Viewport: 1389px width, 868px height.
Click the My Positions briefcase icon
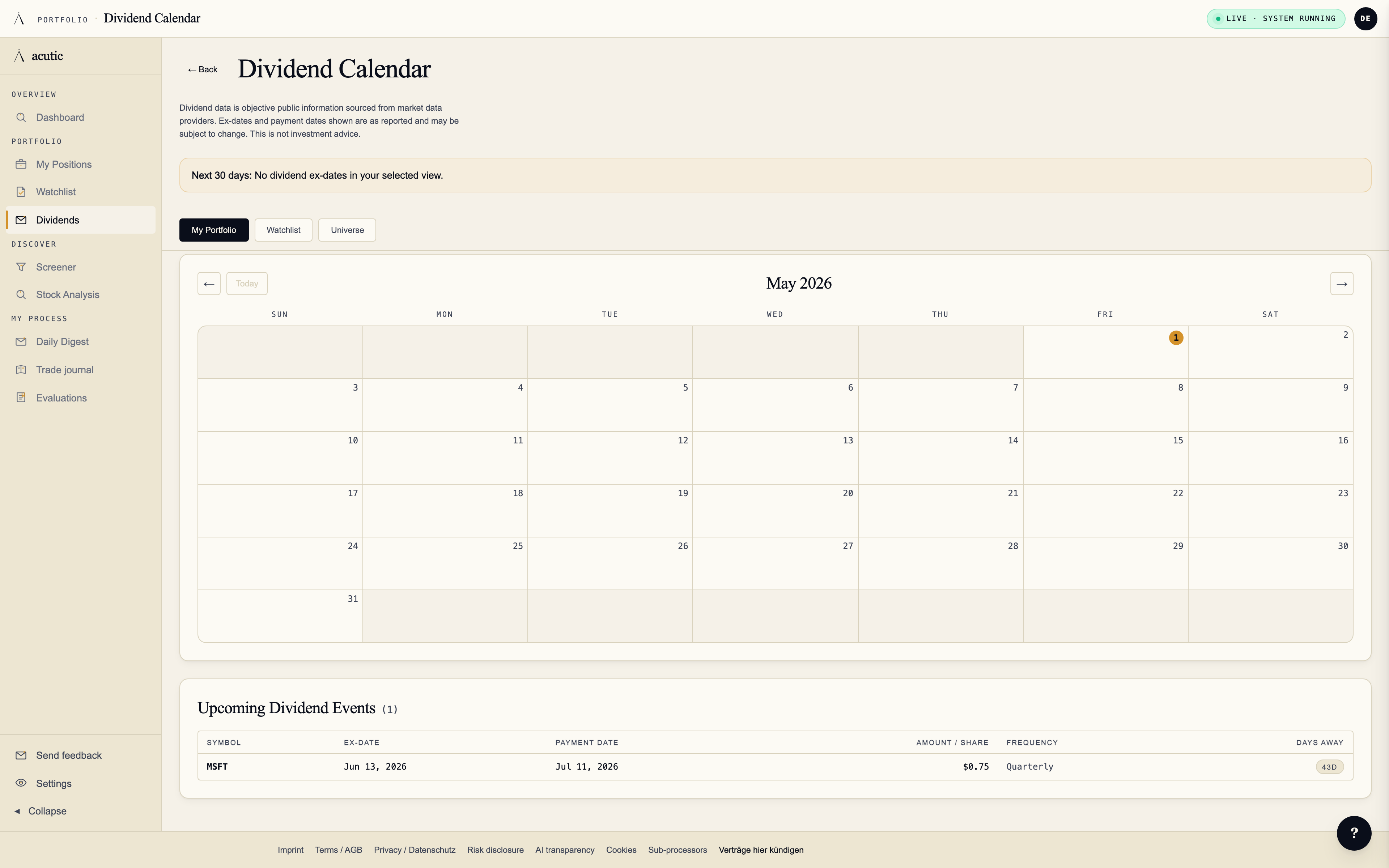click(x=21, y=164)
